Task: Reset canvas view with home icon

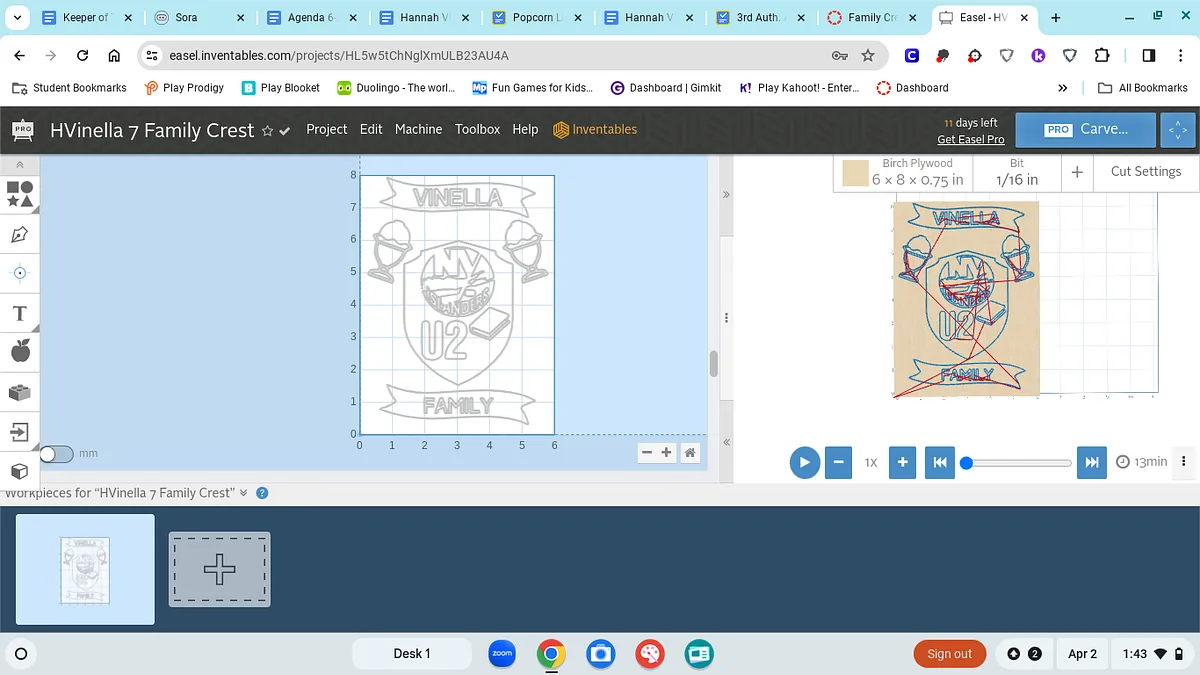Action: pos(690,453)
